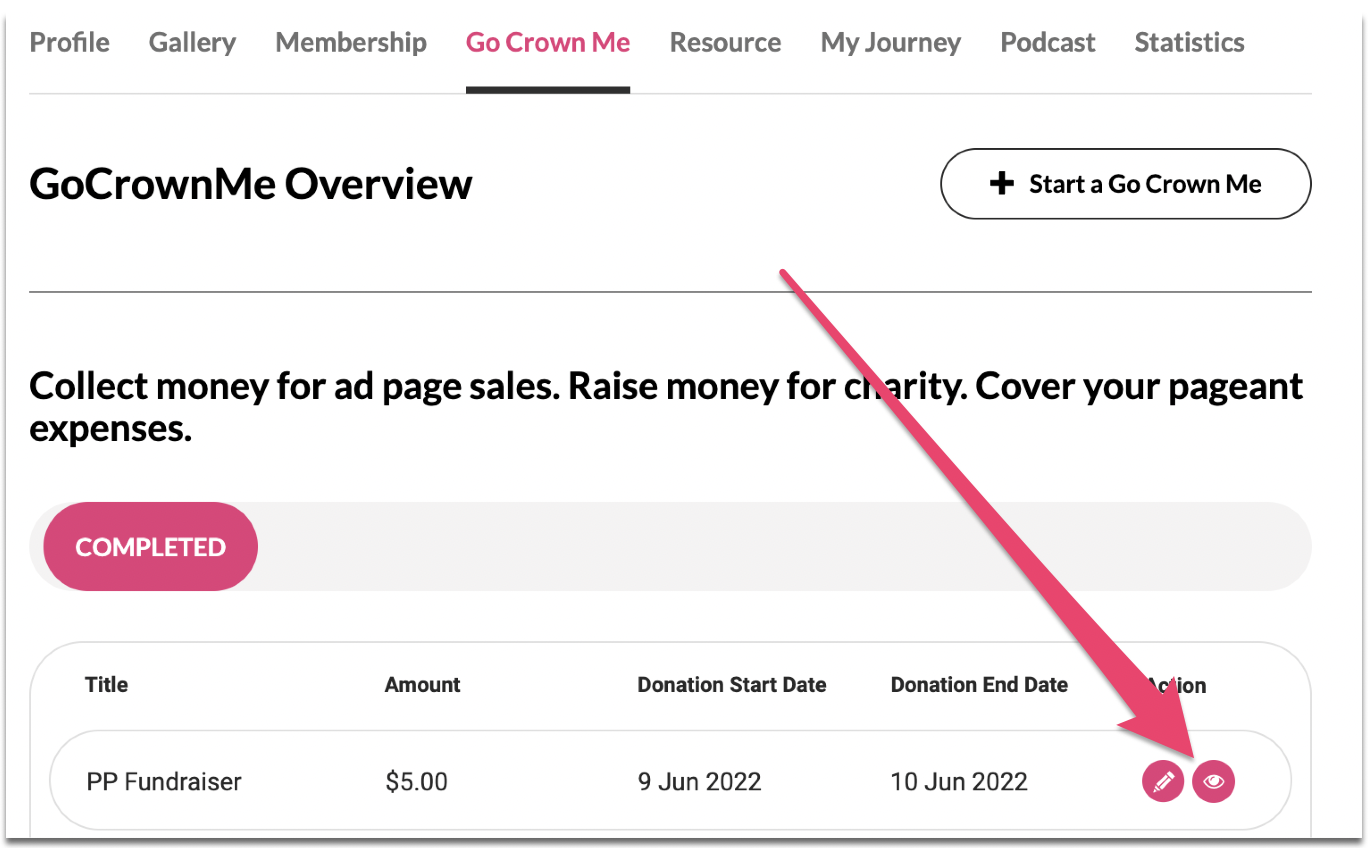Click the Donation End Date column header

point(979,685)
